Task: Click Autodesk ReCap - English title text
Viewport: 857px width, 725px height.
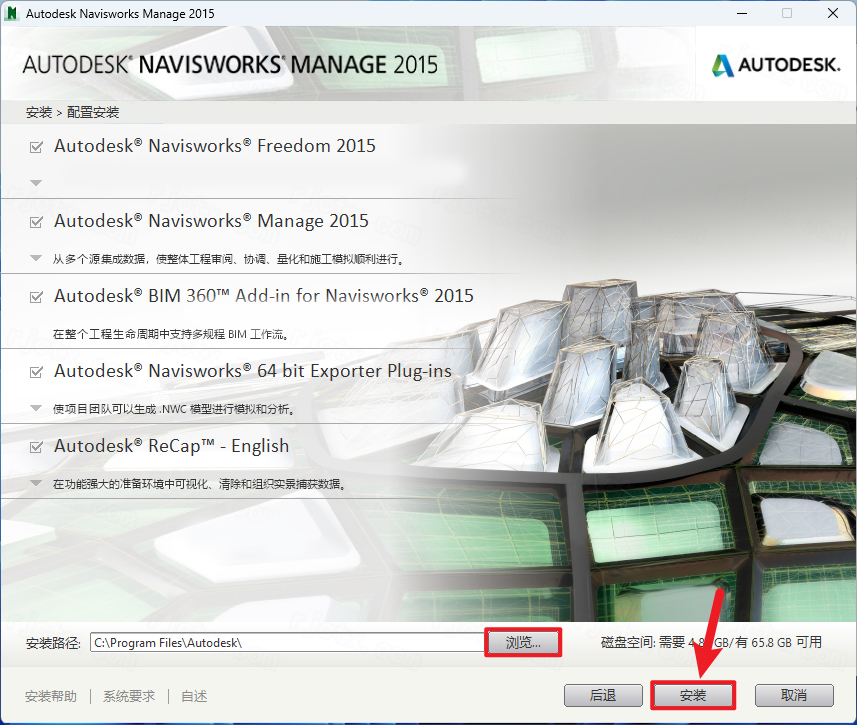Action: tap(171, 446)
